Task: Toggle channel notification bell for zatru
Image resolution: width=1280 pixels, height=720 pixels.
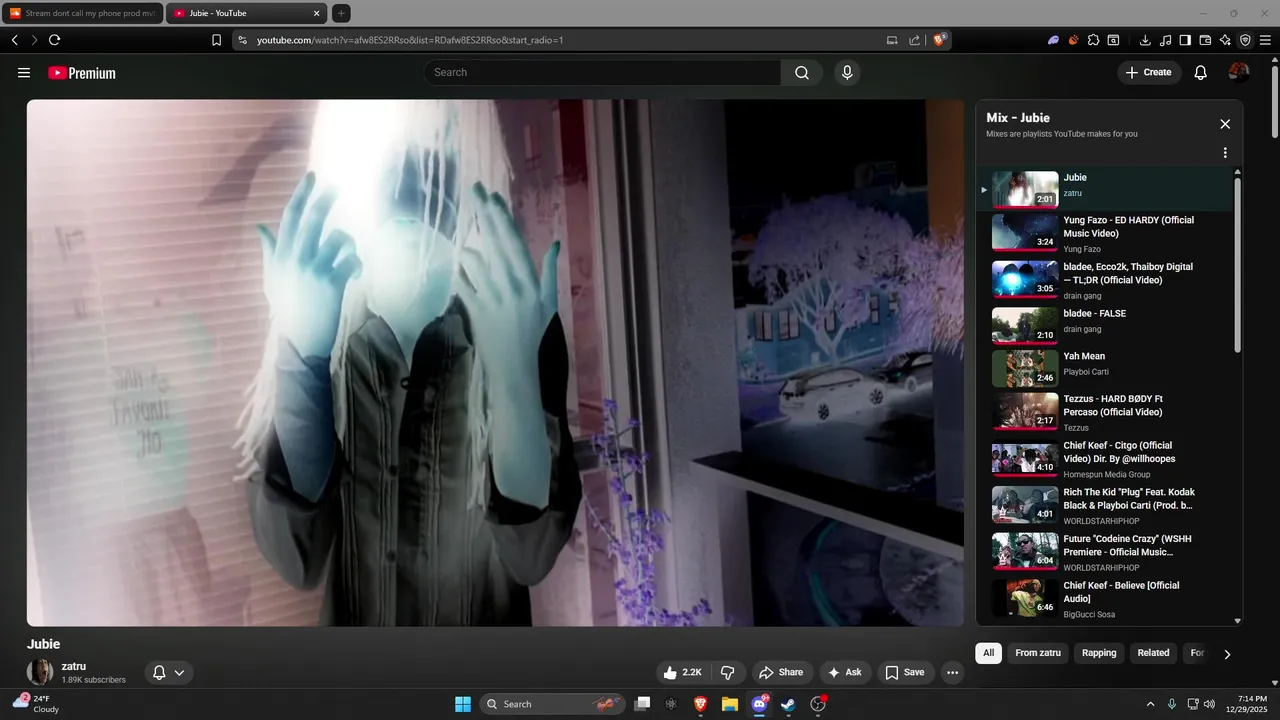Action: coord(168,672)
